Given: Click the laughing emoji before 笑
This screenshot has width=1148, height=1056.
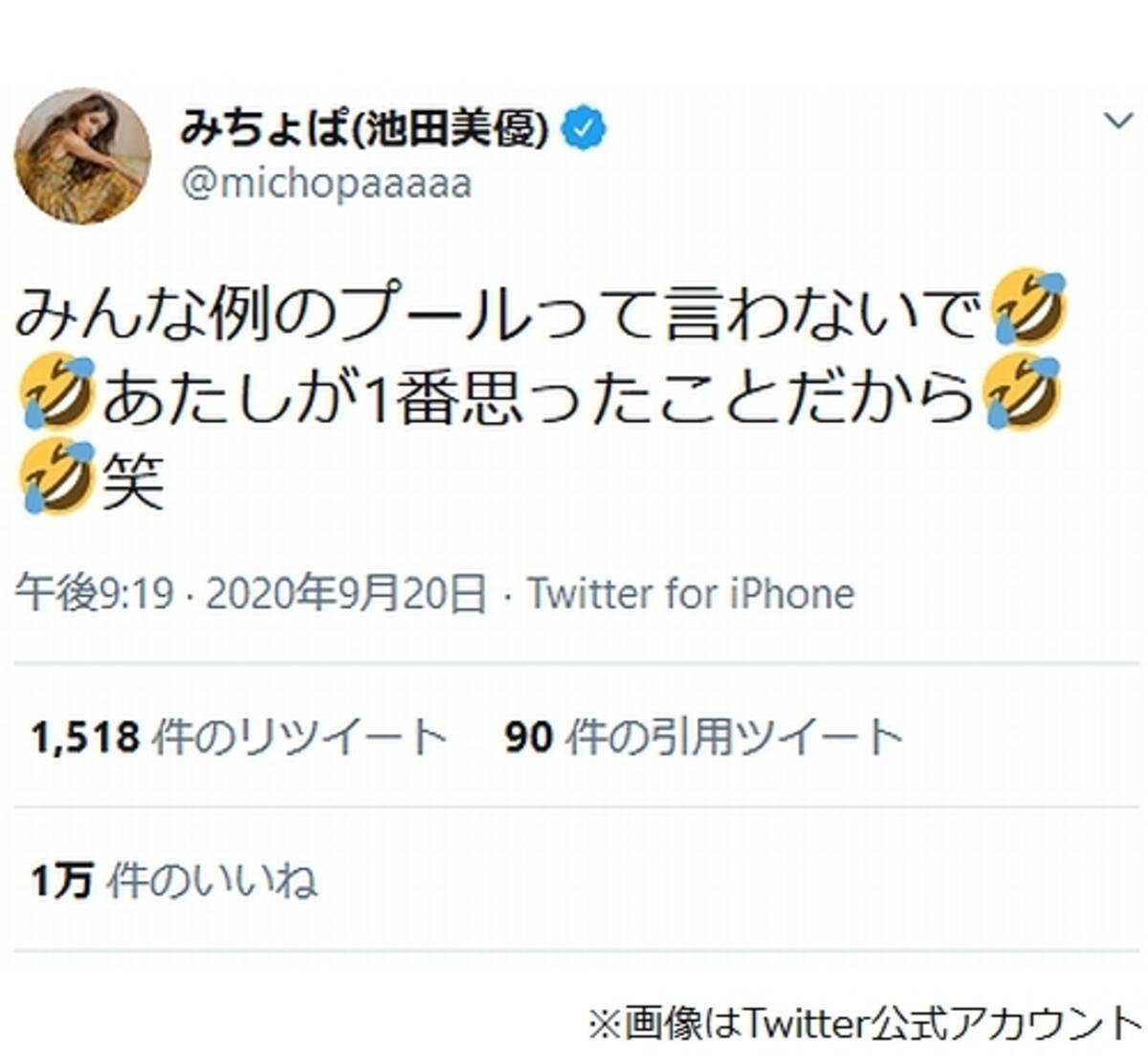Looking at the screenshot, I should (57, 475).
